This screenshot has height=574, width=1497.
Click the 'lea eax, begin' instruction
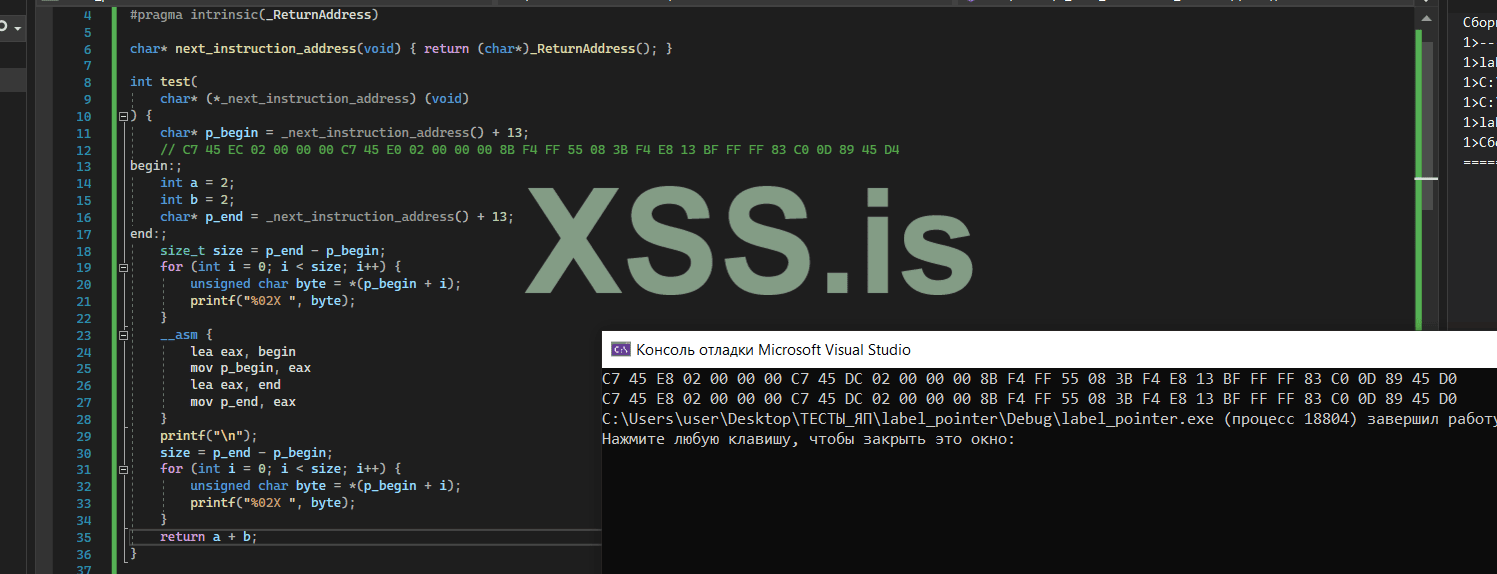coord(243,352)
